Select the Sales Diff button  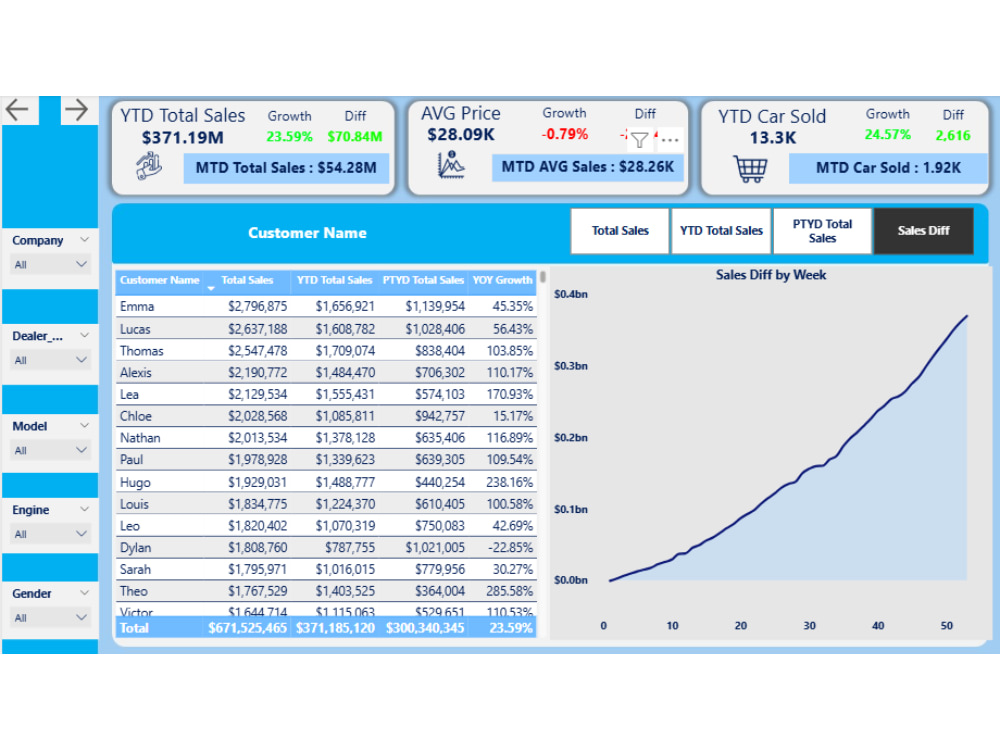point(923,231)
